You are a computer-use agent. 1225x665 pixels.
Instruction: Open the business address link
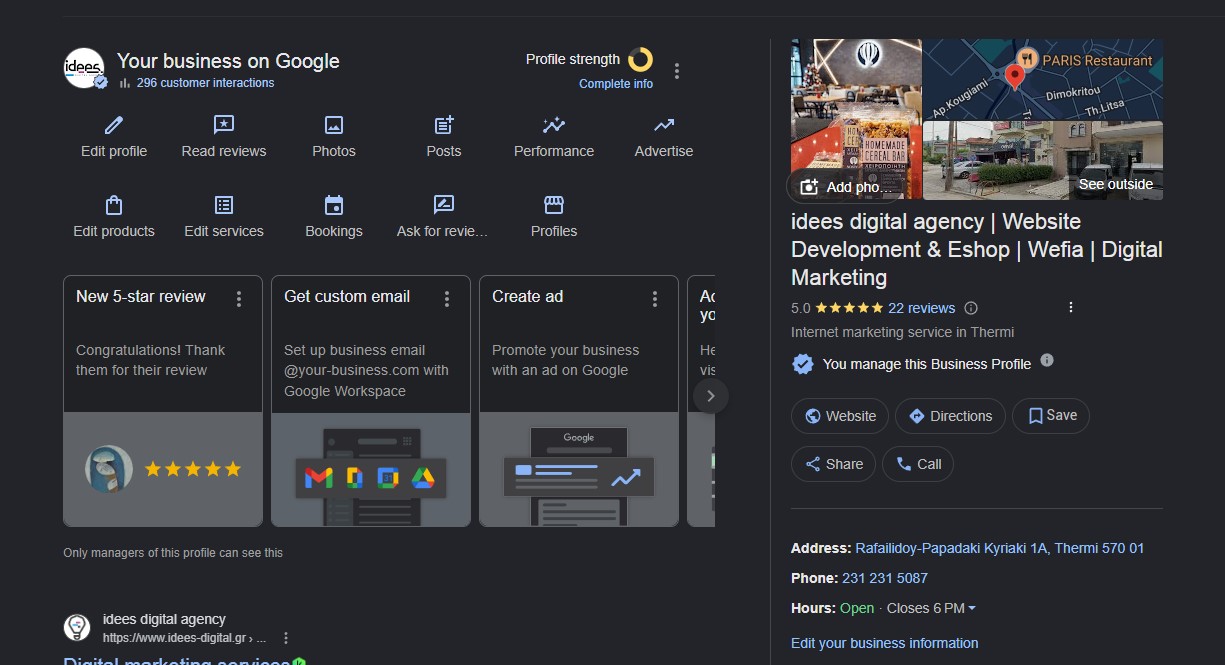1000,548
